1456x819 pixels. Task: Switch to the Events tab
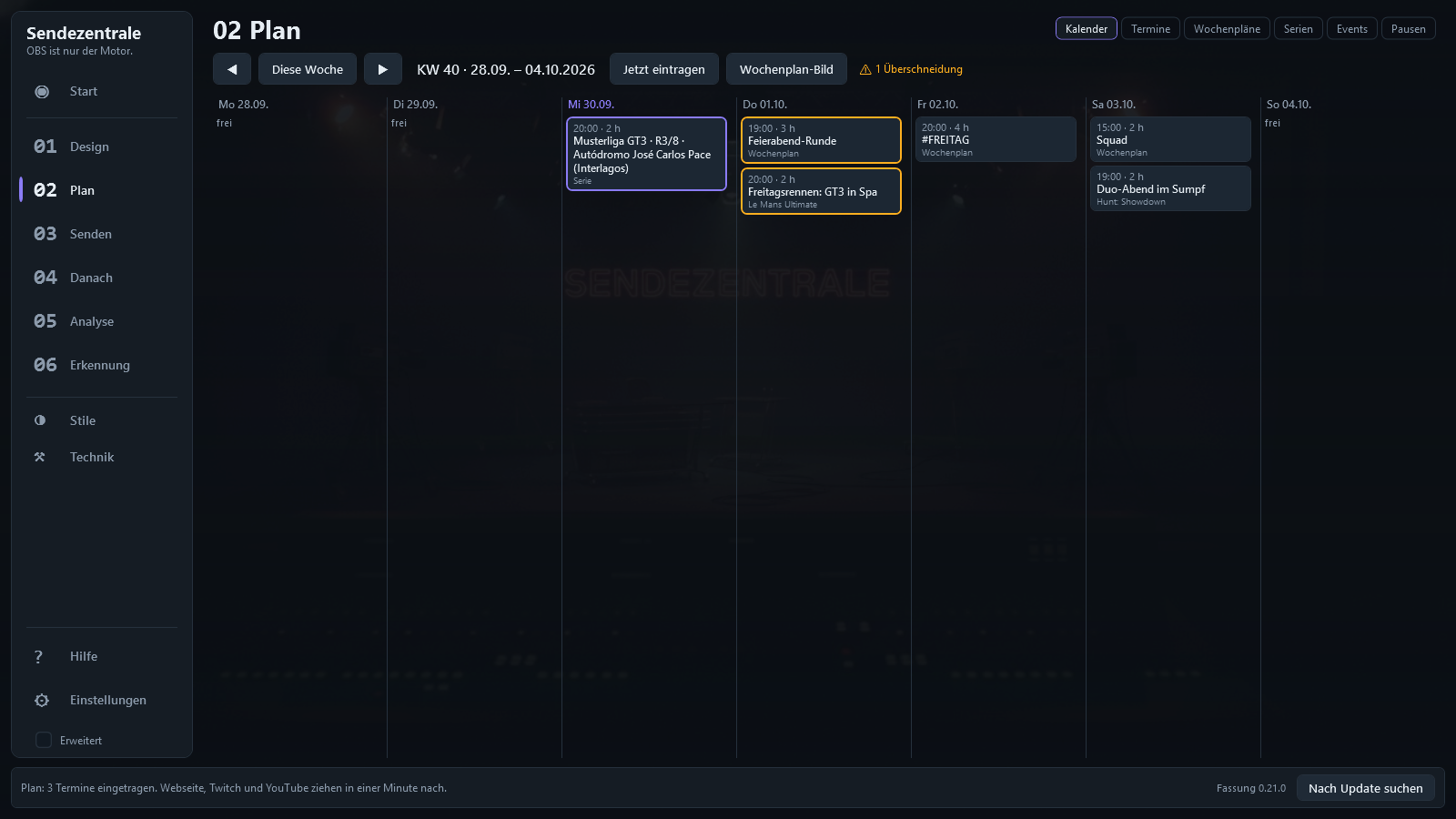(x=1352, y=29)
